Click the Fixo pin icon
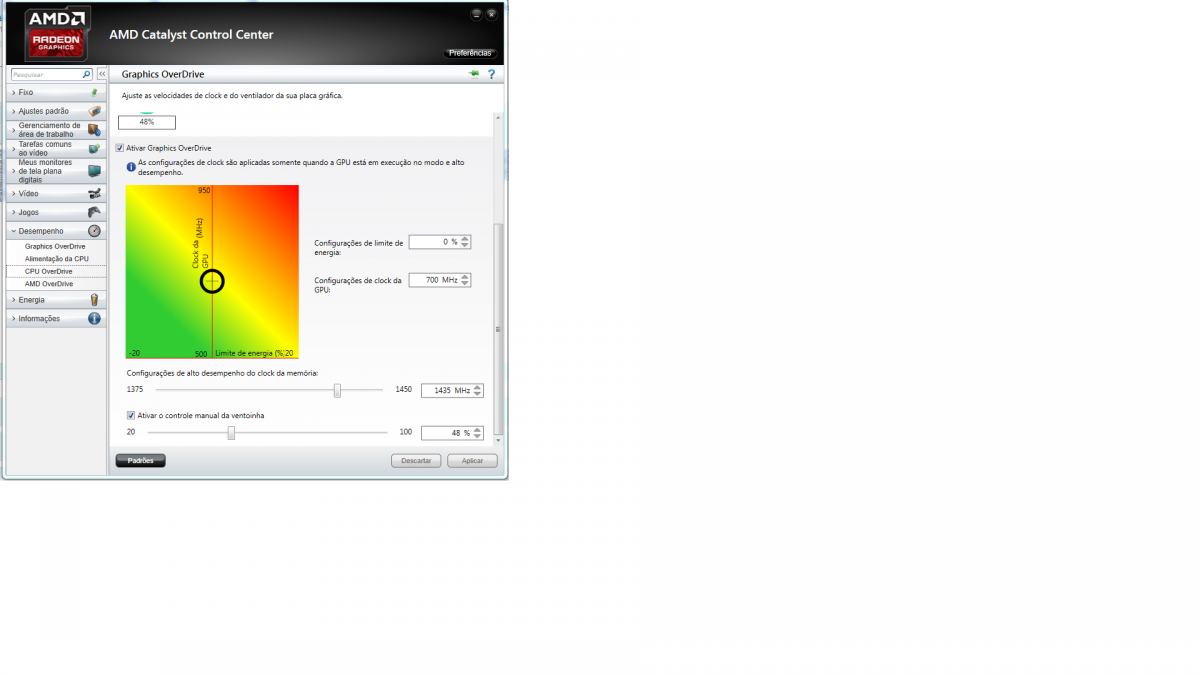Image resolution: width=1200 pixels, height=675 pixels. pos(94,92)
